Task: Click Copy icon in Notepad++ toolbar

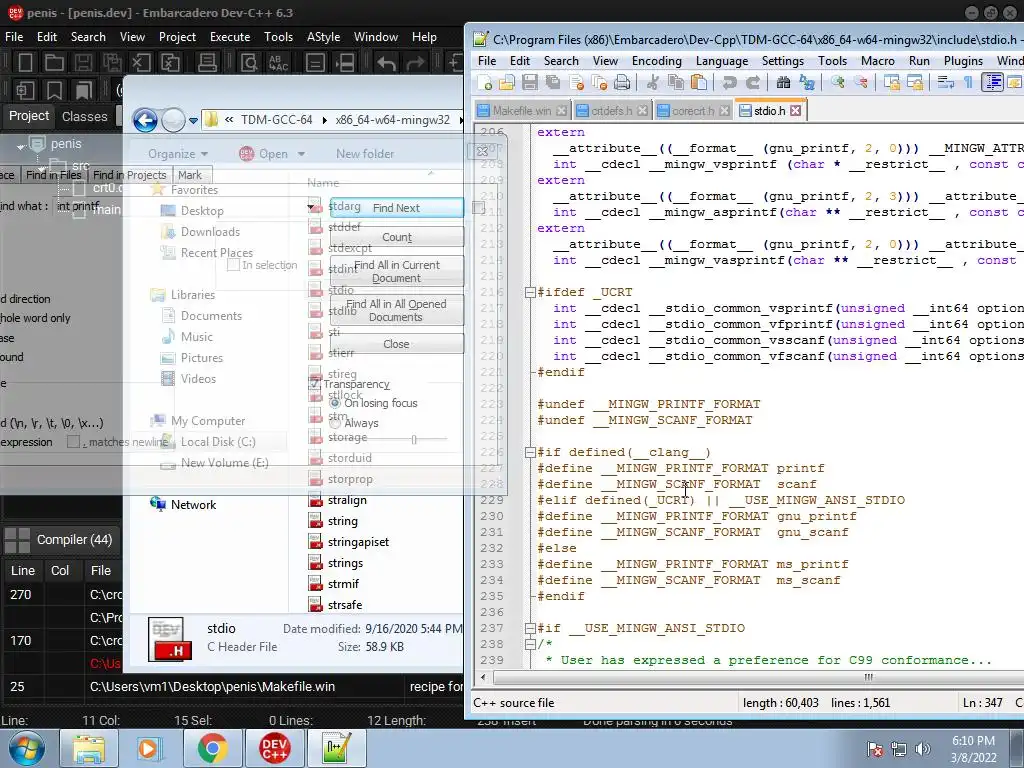Action: point(675,82)
